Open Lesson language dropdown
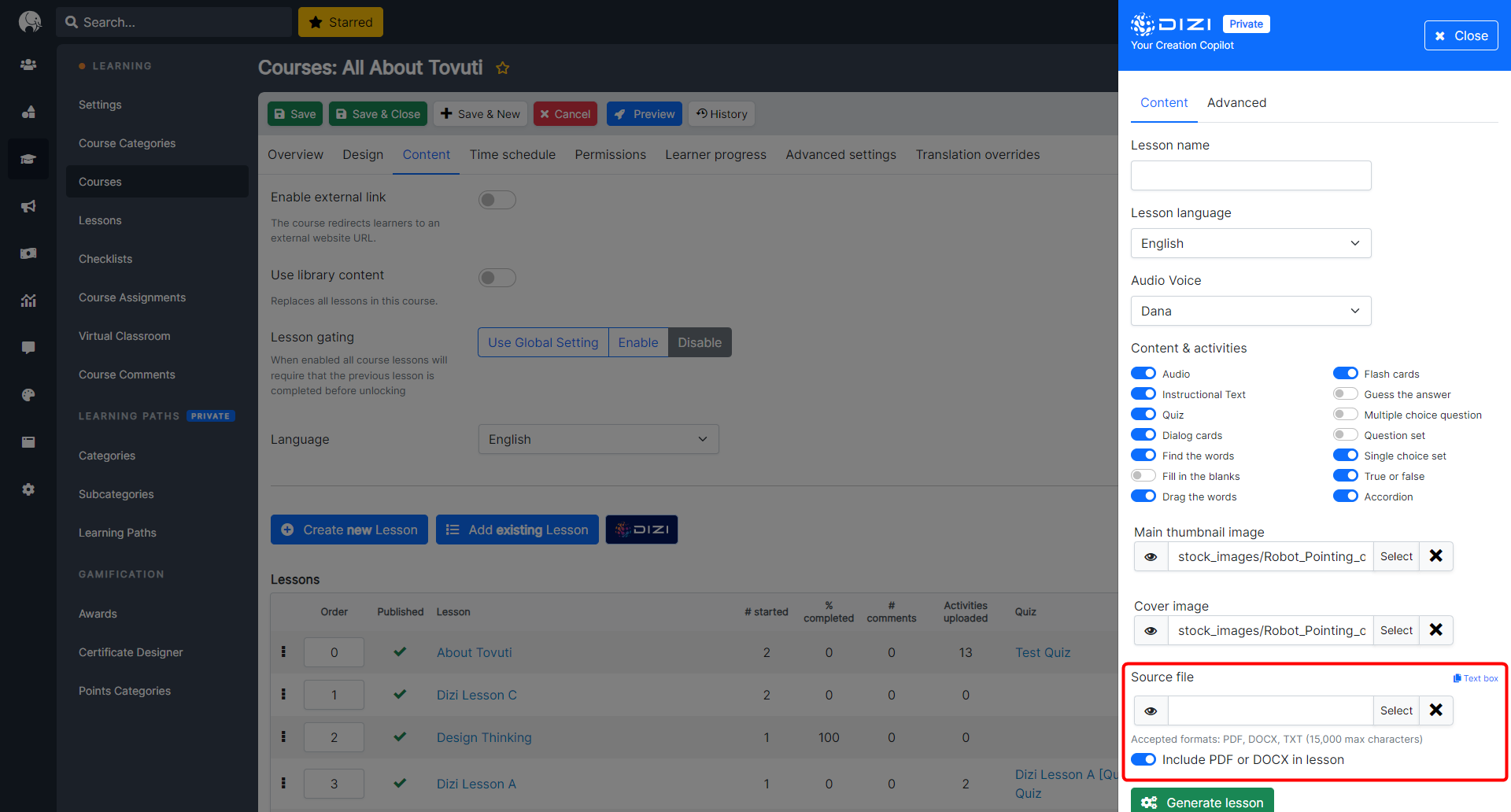 pos(1251,243)
